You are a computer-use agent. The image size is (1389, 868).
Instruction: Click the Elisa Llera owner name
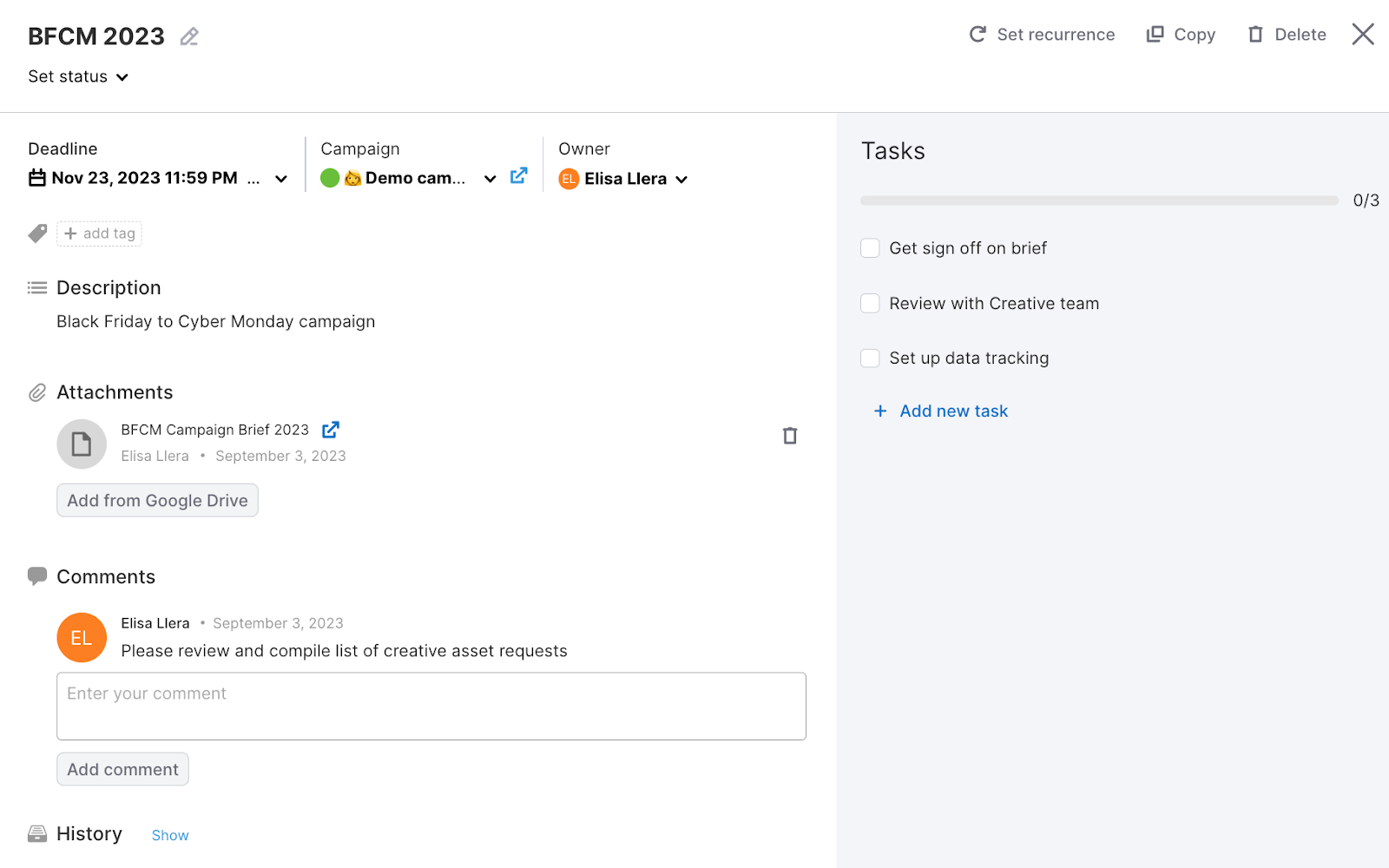point(625,179)
